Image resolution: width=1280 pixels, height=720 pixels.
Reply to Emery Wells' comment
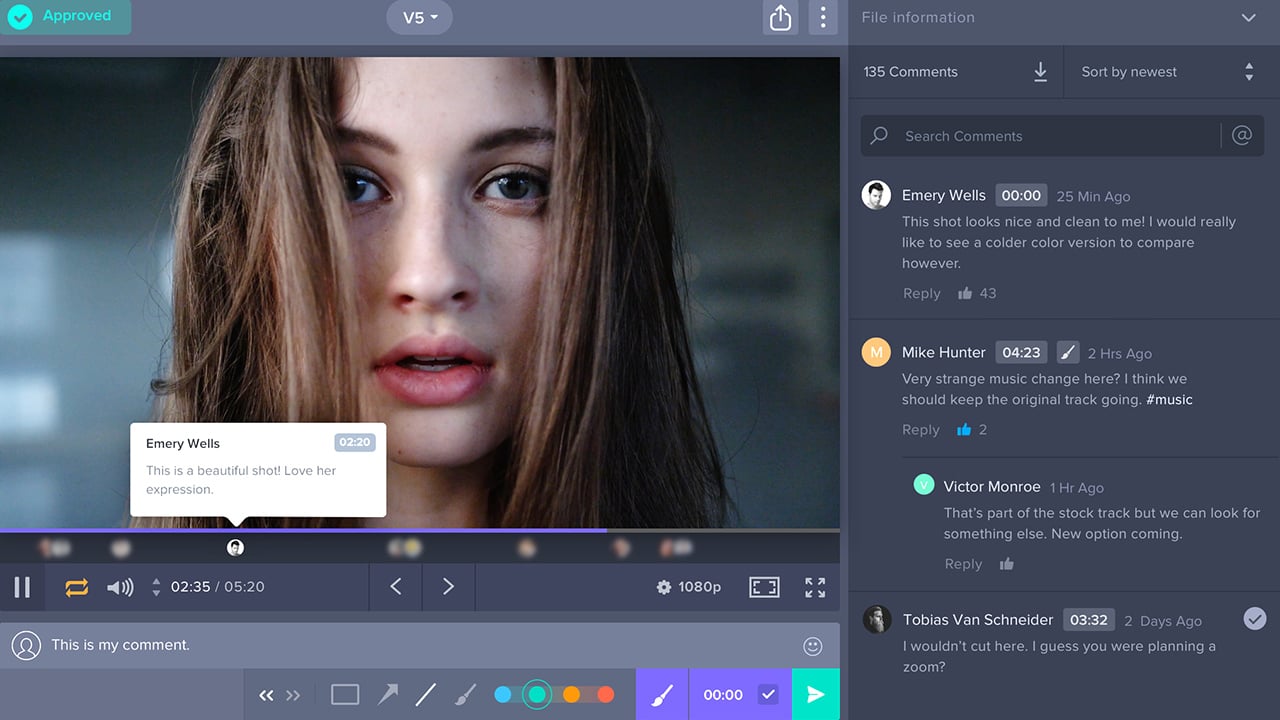pyautogui.click(x=921, y=293)
